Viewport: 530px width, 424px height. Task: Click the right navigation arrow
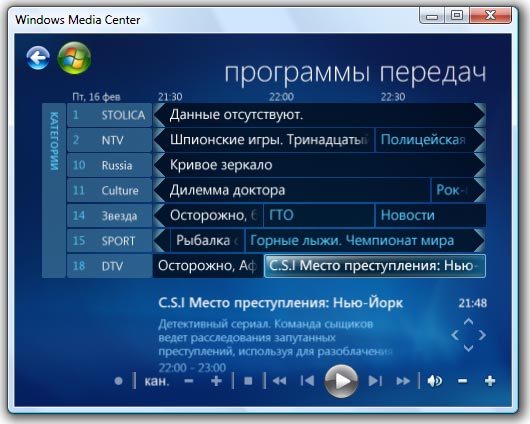482,335
